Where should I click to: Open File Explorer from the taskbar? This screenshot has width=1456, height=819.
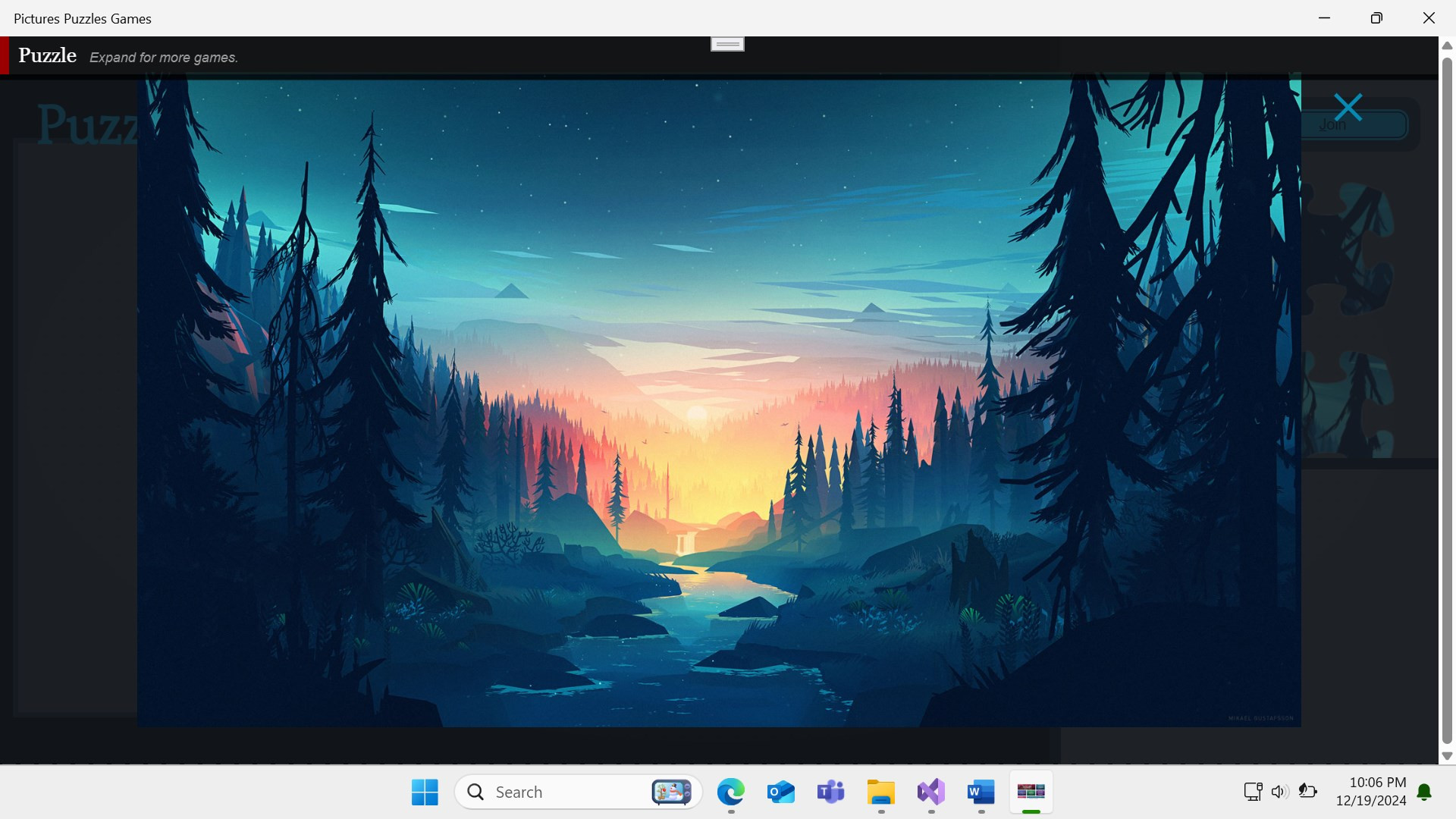pyautogui.click(x=880, y=792)
